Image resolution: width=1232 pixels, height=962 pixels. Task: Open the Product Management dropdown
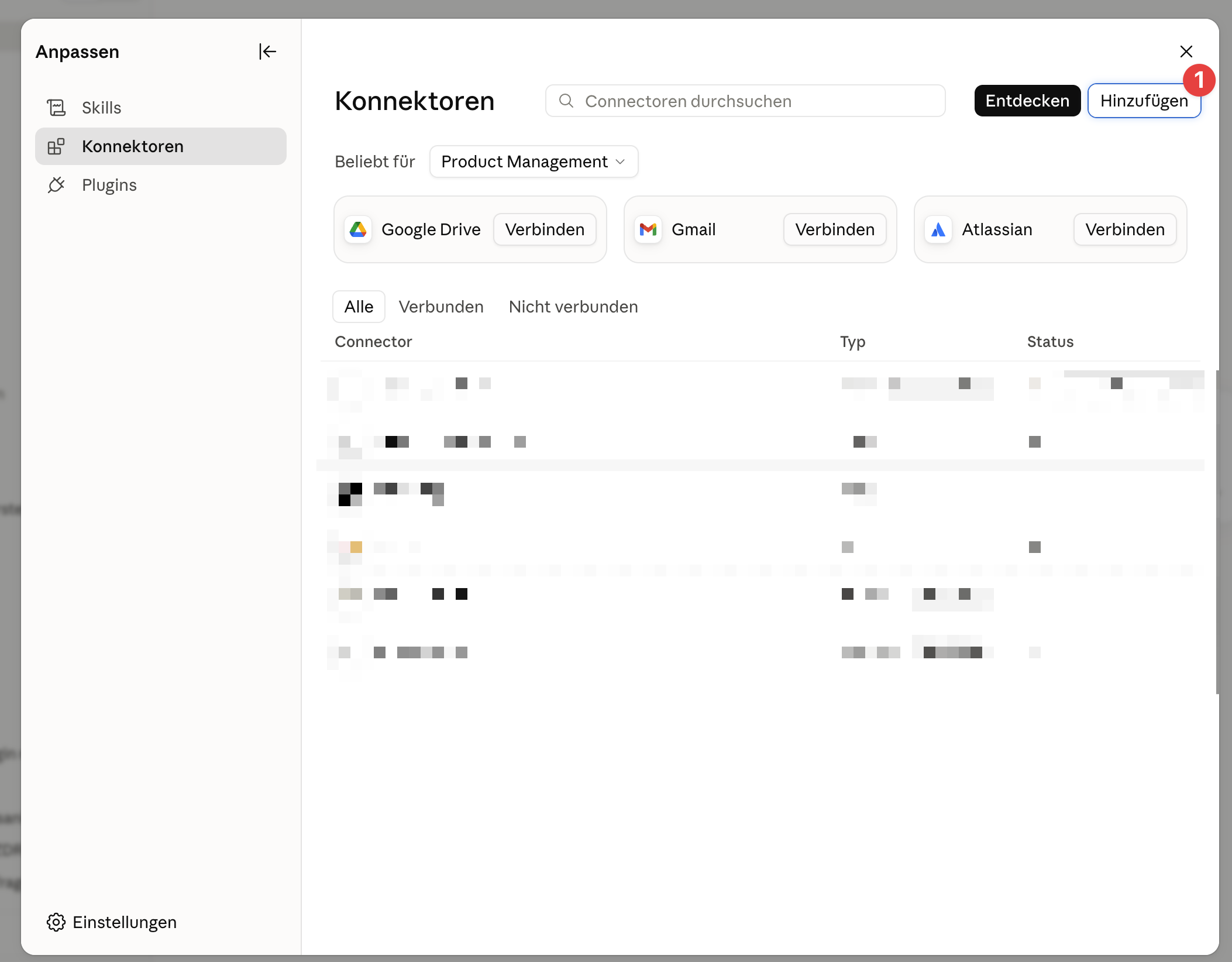pyautogui.click(x=534, y=162)
